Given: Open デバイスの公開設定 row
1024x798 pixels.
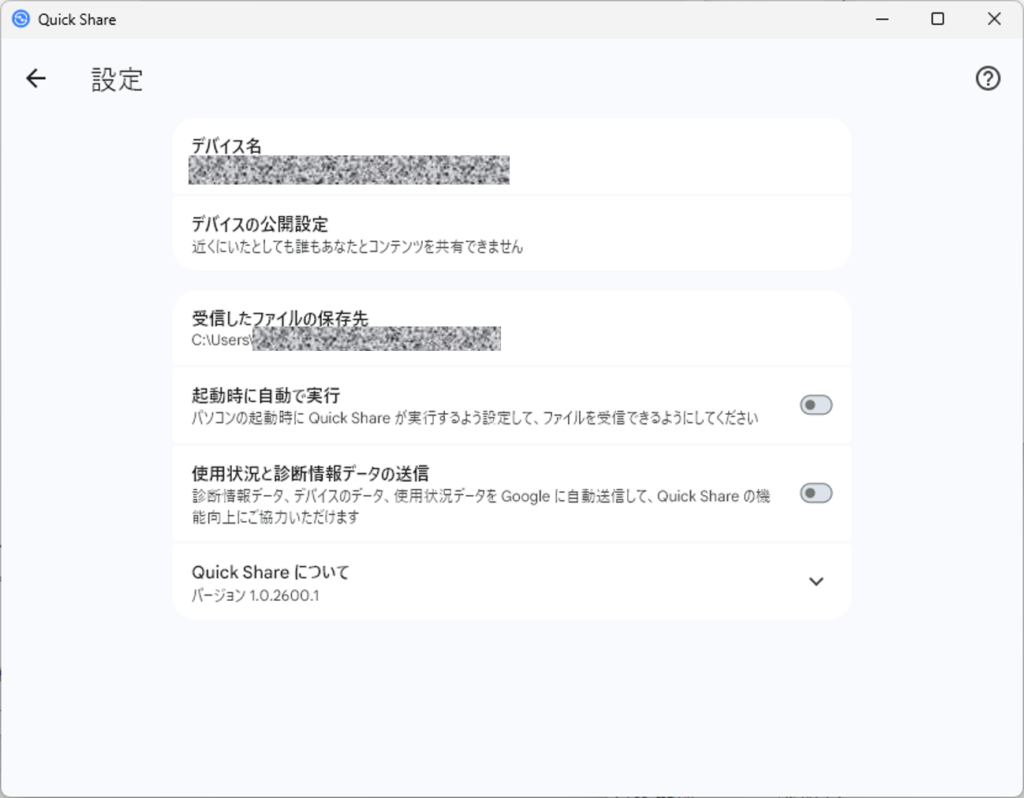Looking at the screenshot, I should [511, 233].
